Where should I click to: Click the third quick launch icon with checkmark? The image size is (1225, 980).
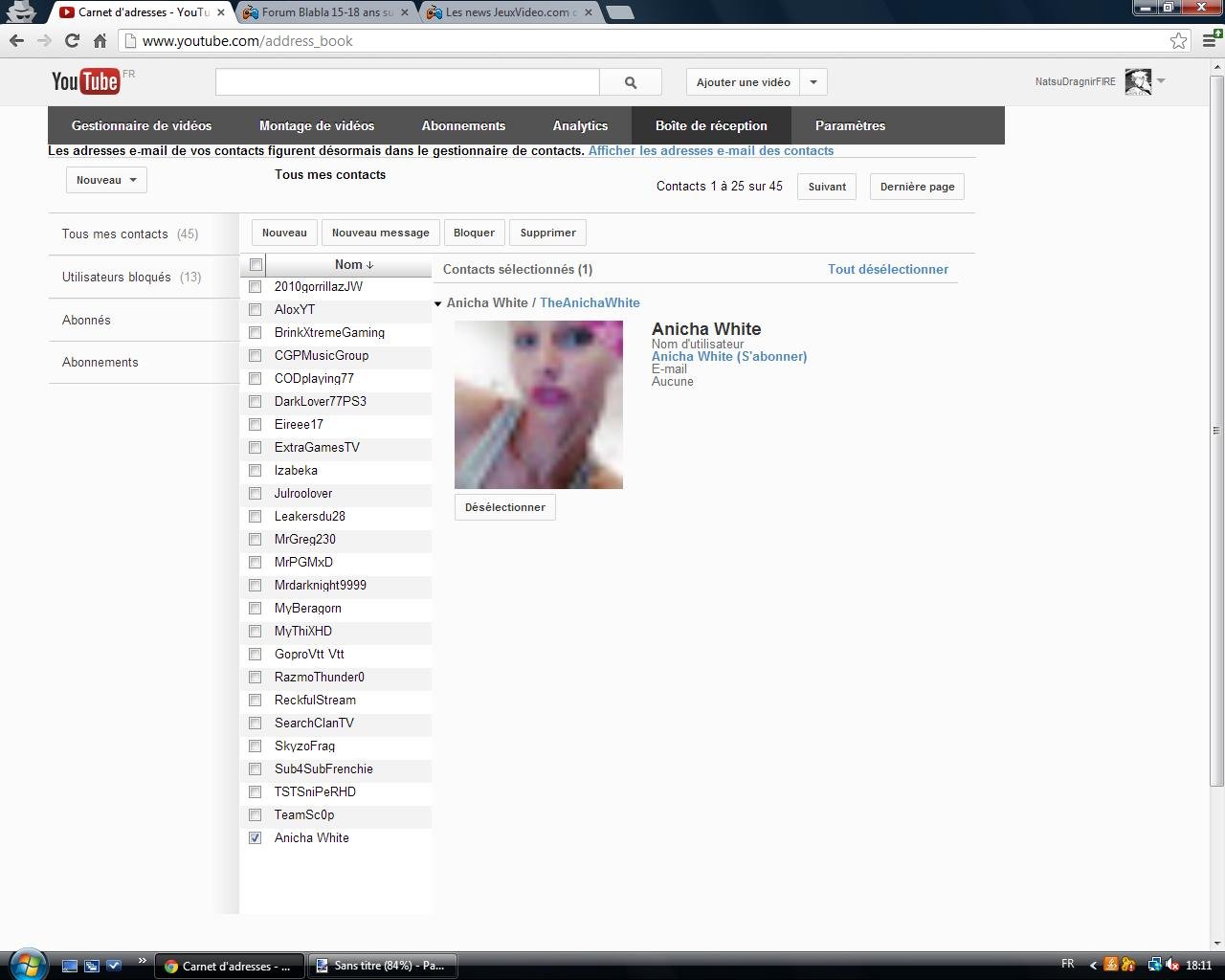(114, 966)
